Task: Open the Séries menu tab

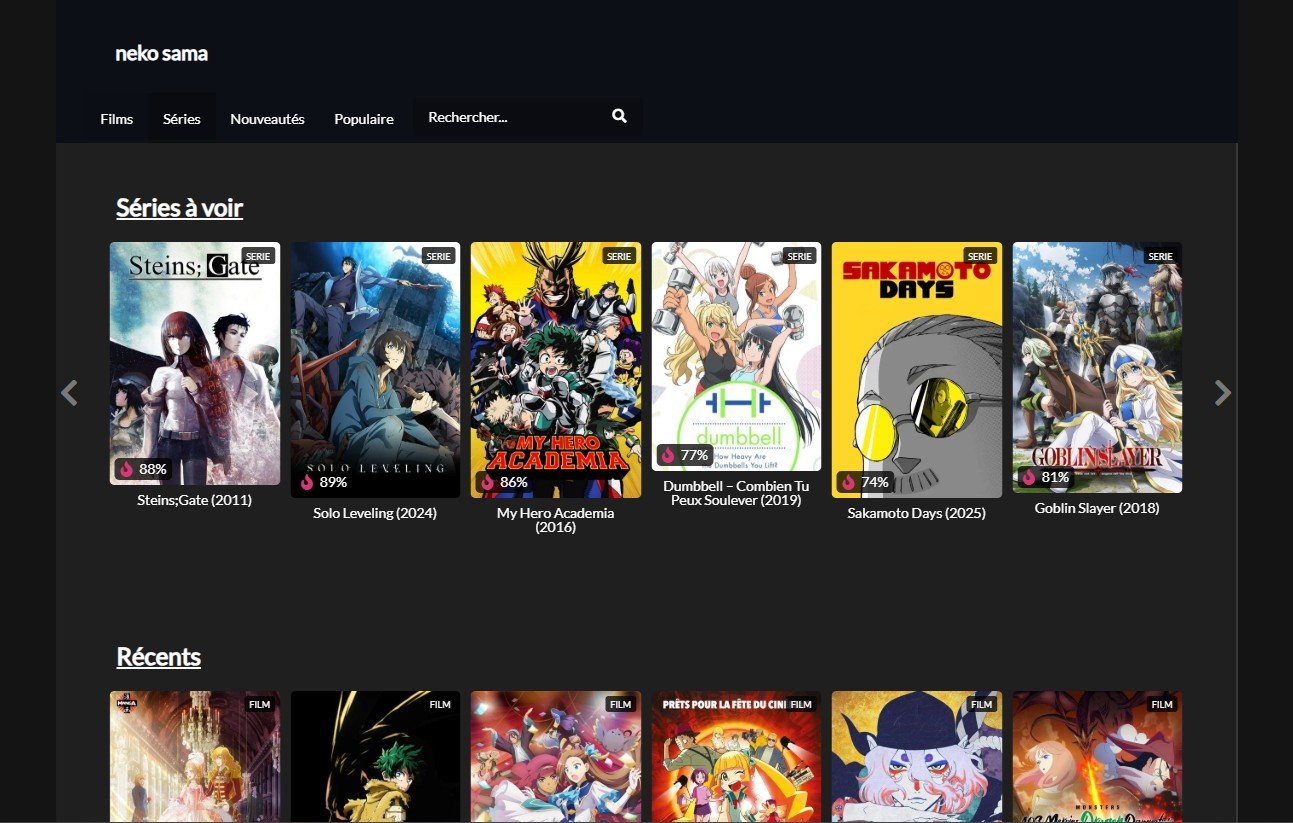Action: [182, 119]
